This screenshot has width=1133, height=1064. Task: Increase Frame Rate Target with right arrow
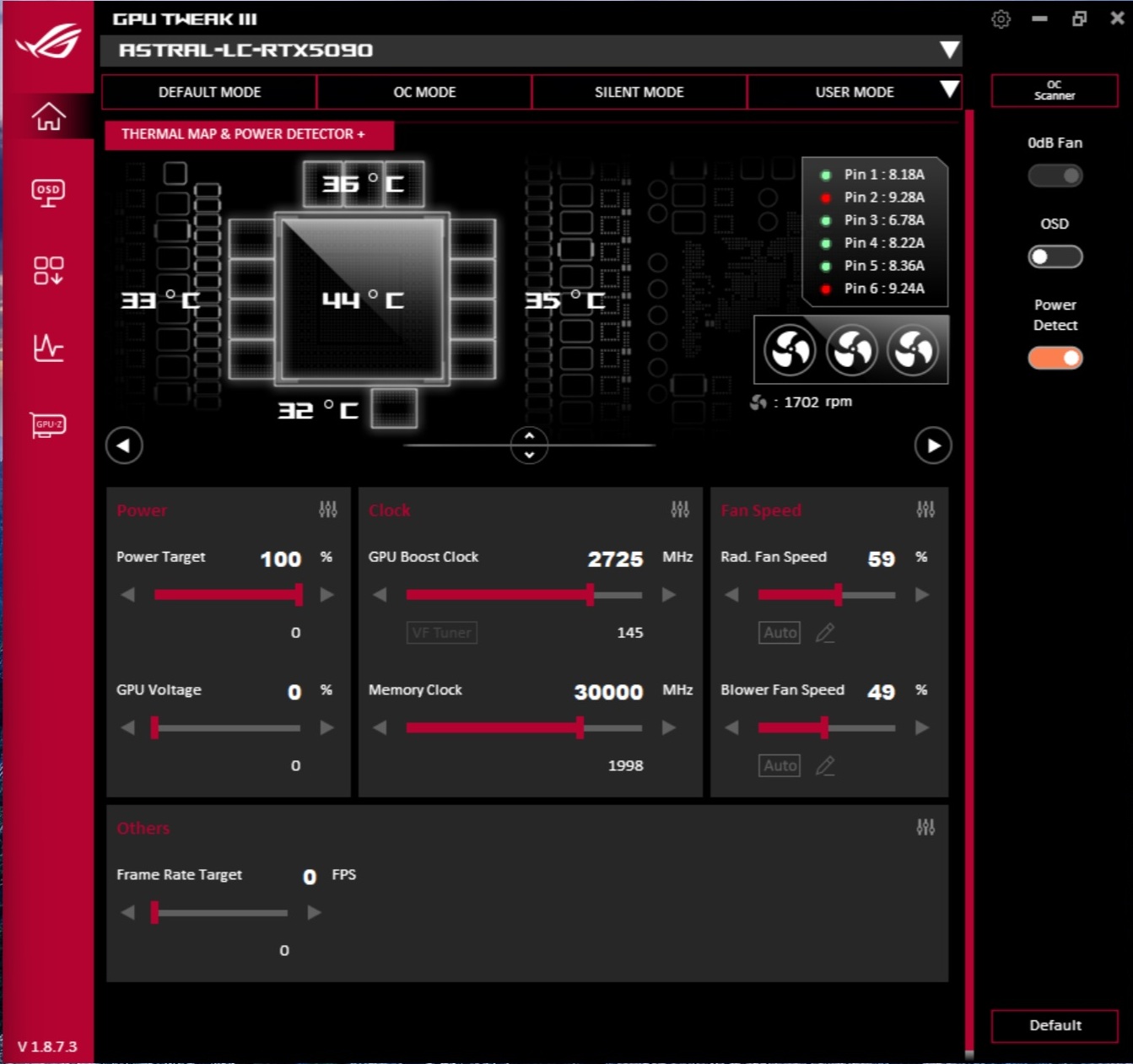314,912
